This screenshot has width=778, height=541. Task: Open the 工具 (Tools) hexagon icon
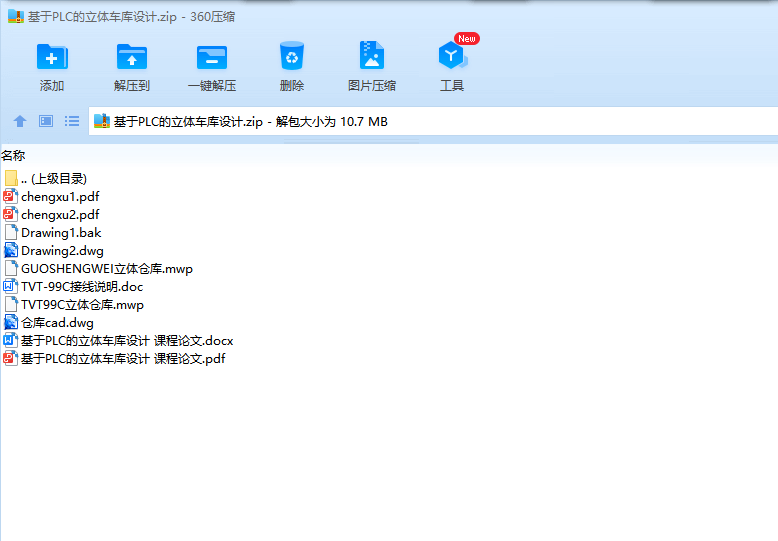click(x=452, y=55)
